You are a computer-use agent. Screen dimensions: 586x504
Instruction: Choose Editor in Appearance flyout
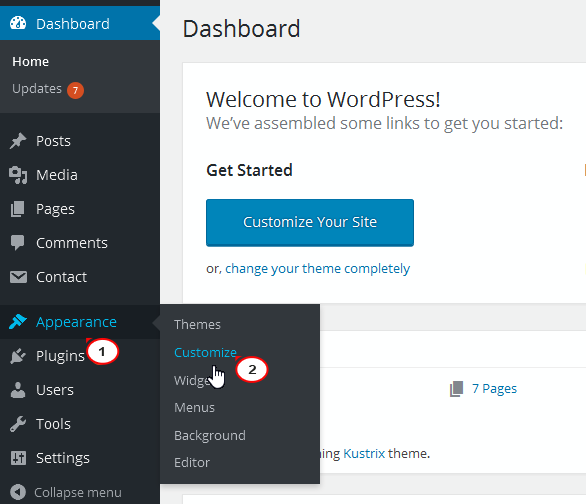coord(192,463)
